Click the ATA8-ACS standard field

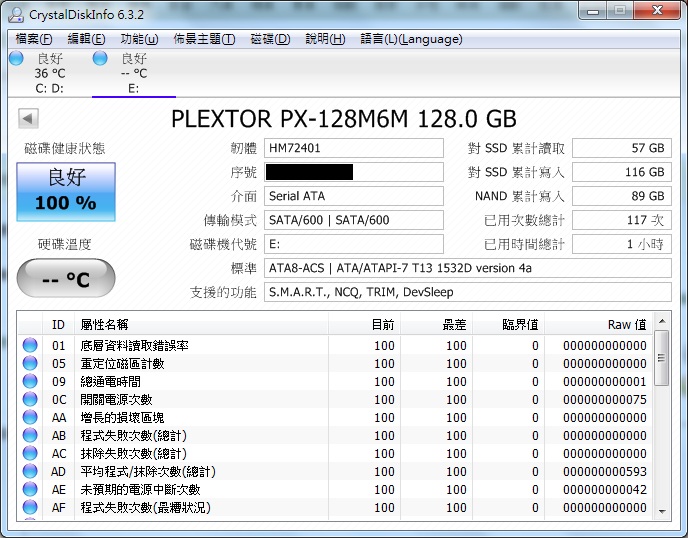(x=468, y=268)
